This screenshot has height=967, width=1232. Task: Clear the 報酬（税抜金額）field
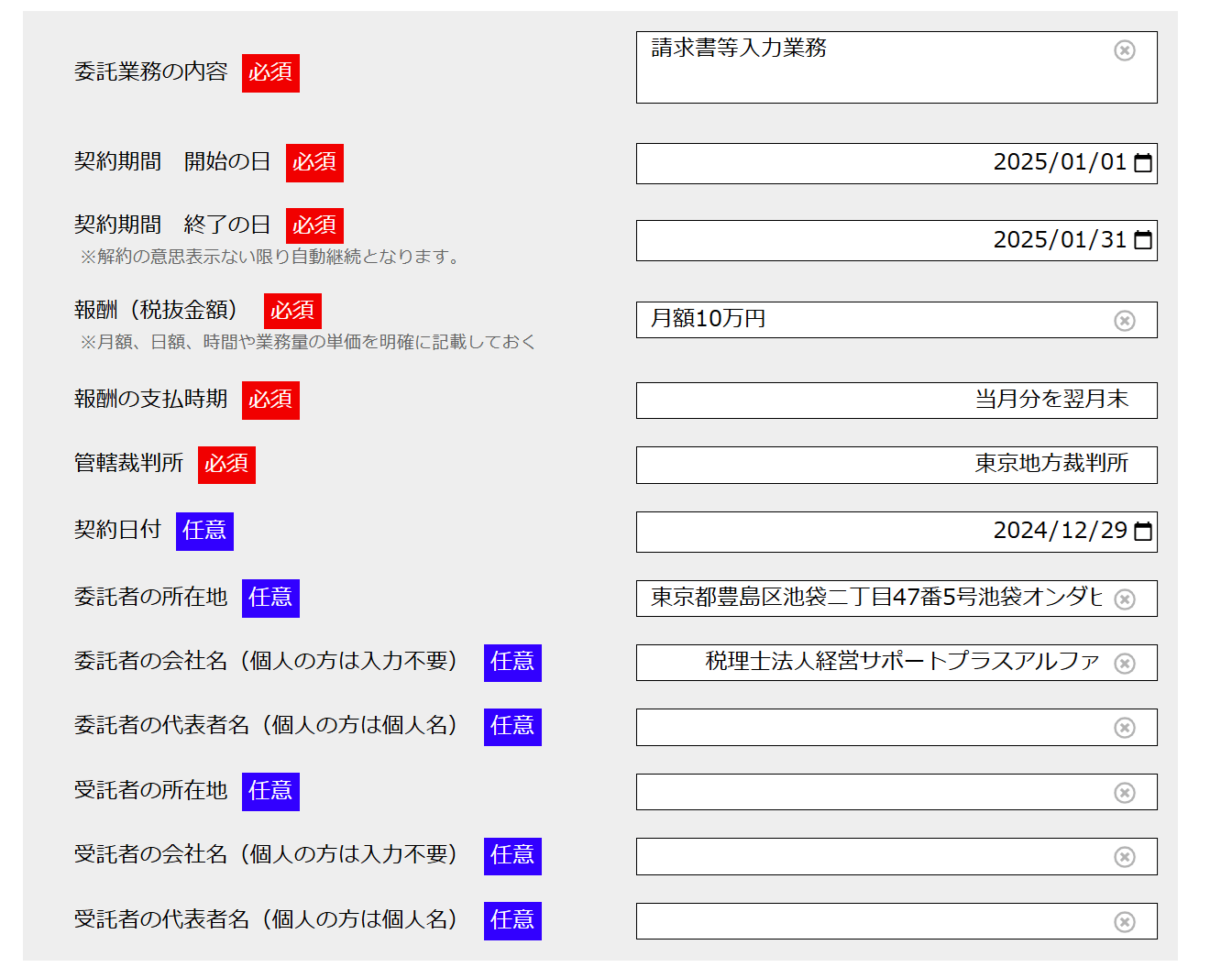pyautogui.click(x=1125, y=320)
